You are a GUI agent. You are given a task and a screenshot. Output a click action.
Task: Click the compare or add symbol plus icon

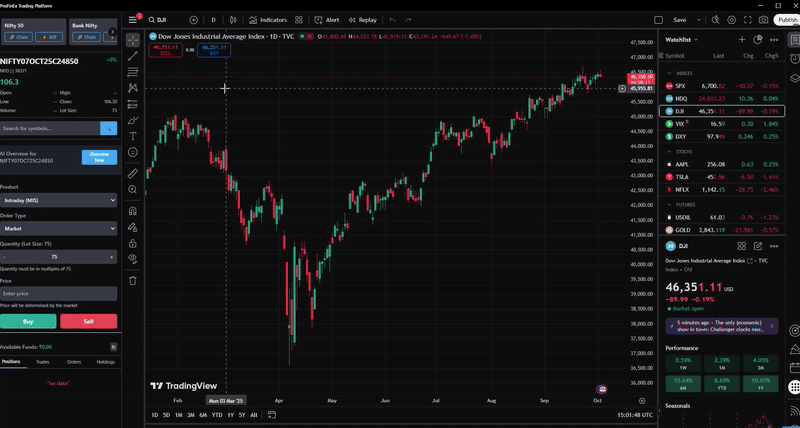coord(193,20)
